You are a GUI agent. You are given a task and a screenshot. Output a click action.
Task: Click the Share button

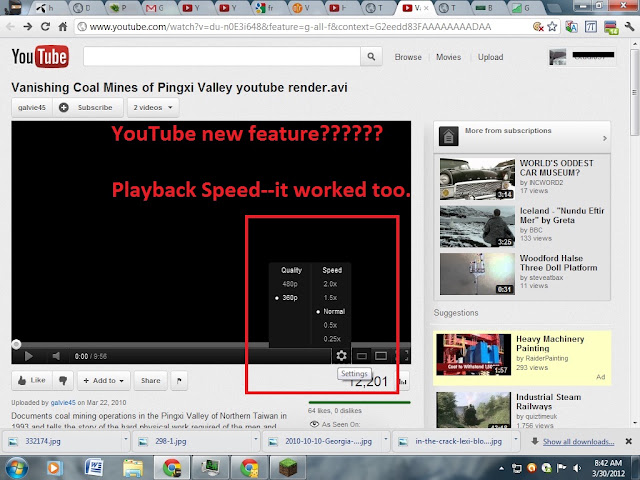click(151, 380)
